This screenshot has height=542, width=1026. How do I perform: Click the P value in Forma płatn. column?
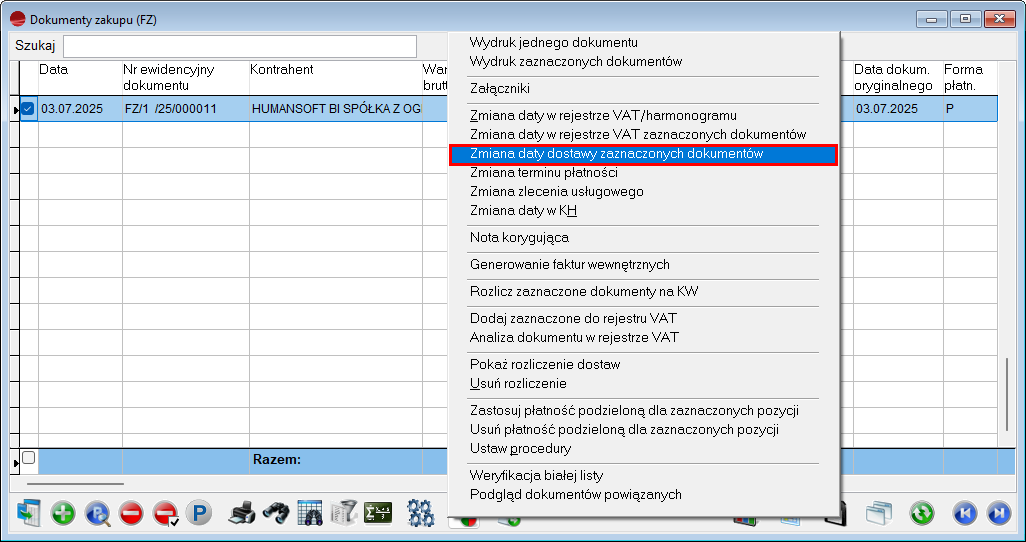[x=970, y=109]
